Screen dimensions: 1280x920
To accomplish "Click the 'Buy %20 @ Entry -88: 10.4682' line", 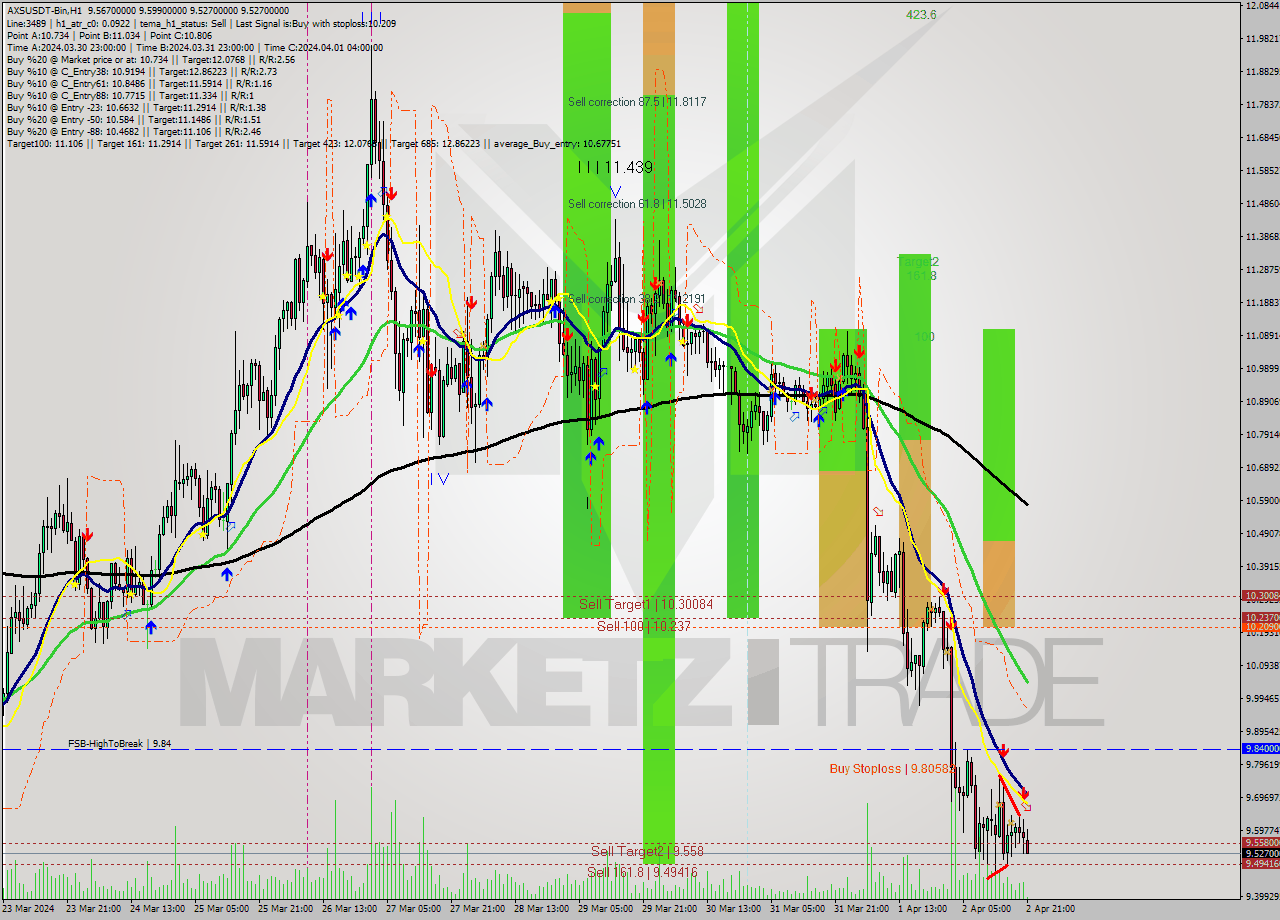I will [134, 131].
